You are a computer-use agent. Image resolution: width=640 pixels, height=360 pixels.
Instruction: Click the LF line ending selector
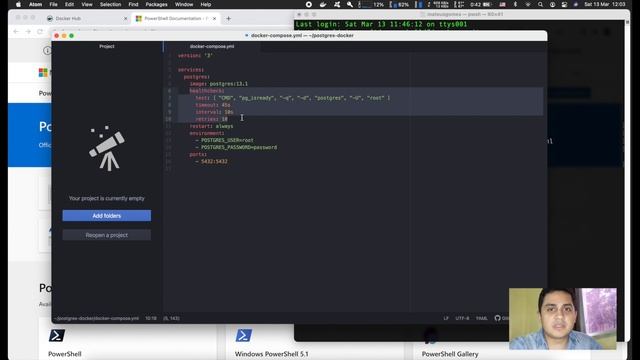pos(446,318)
